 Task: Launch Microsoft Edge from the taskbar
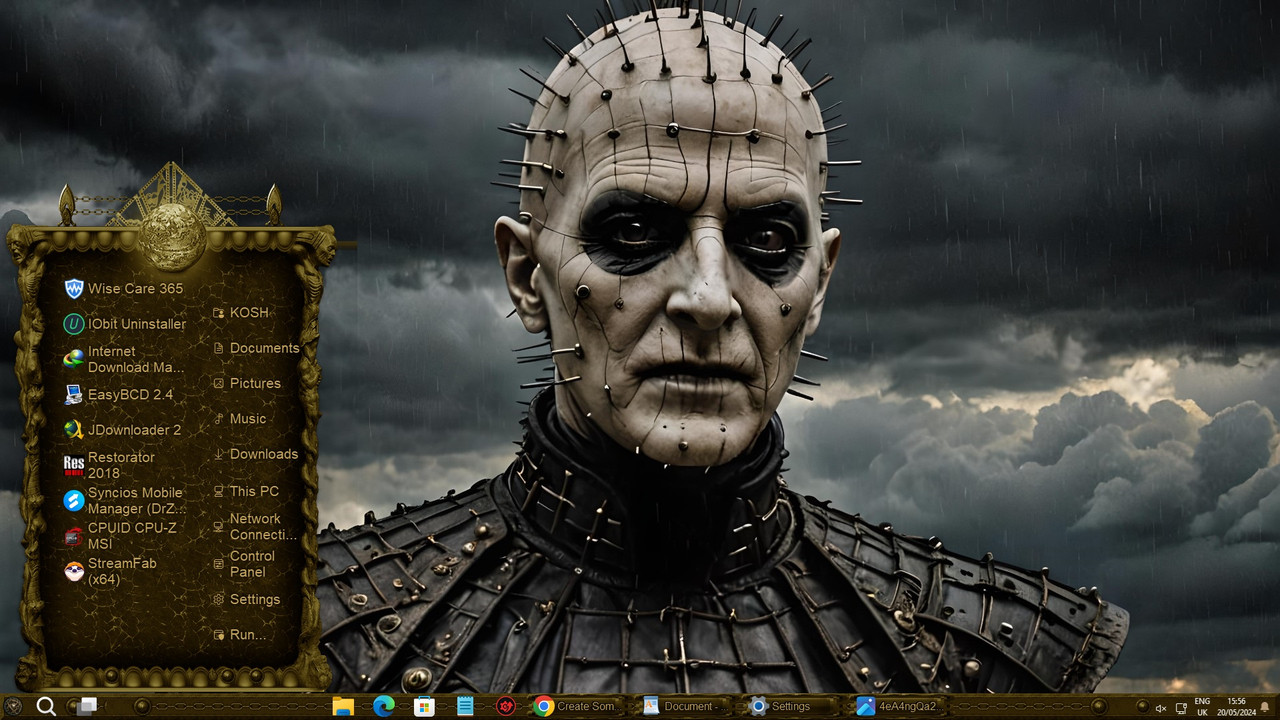[384, 706]
